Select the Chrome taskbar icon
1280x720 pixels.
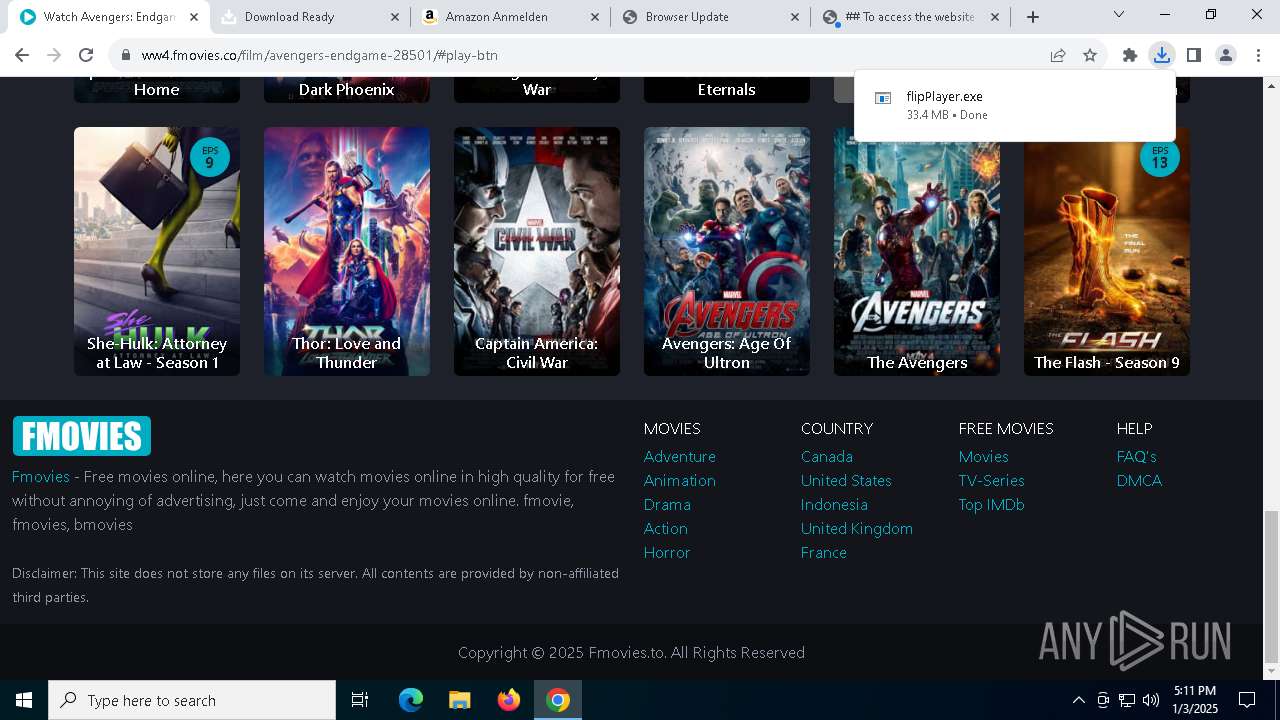tap(558, 700)
